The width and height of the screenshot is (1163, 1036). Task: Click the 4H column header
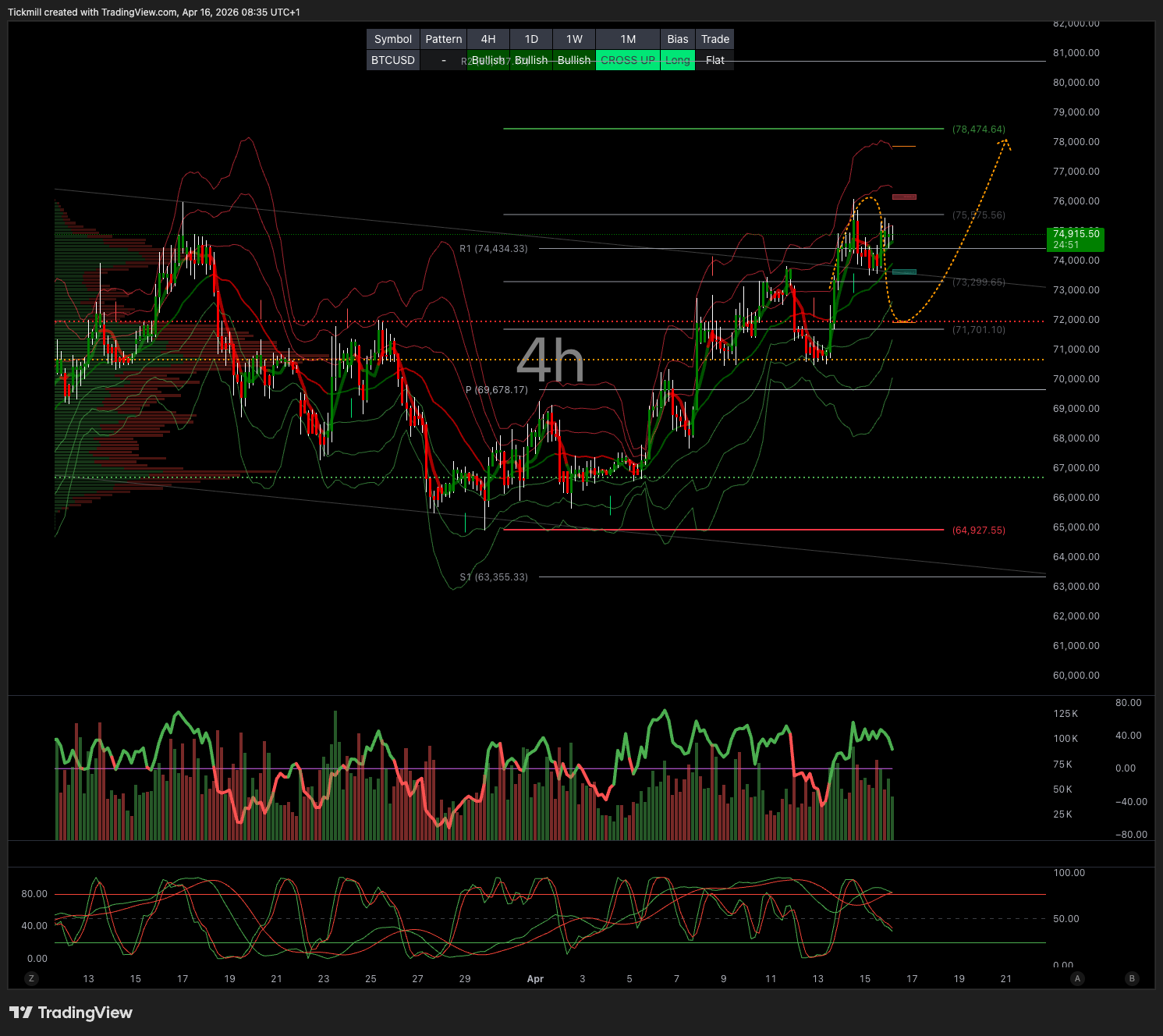click(x=488, y=39)
